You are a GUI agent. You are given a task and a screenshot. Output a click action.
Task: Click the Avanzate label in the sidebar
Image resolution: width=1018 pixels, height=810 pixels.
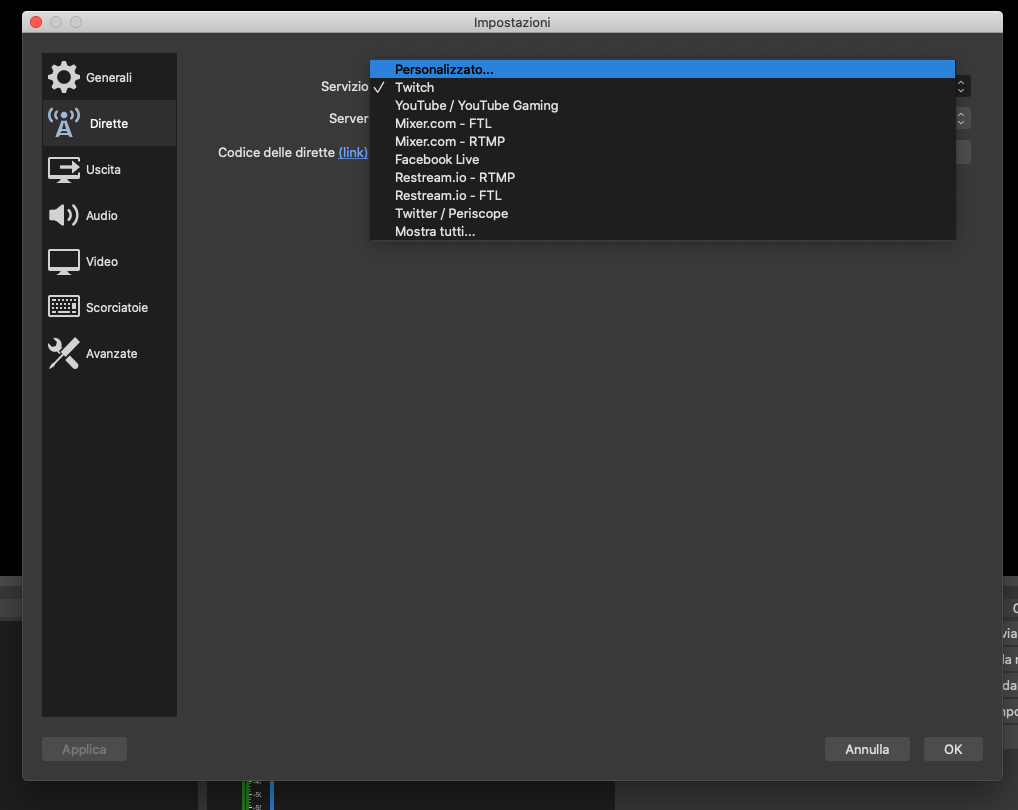[111, 354]
